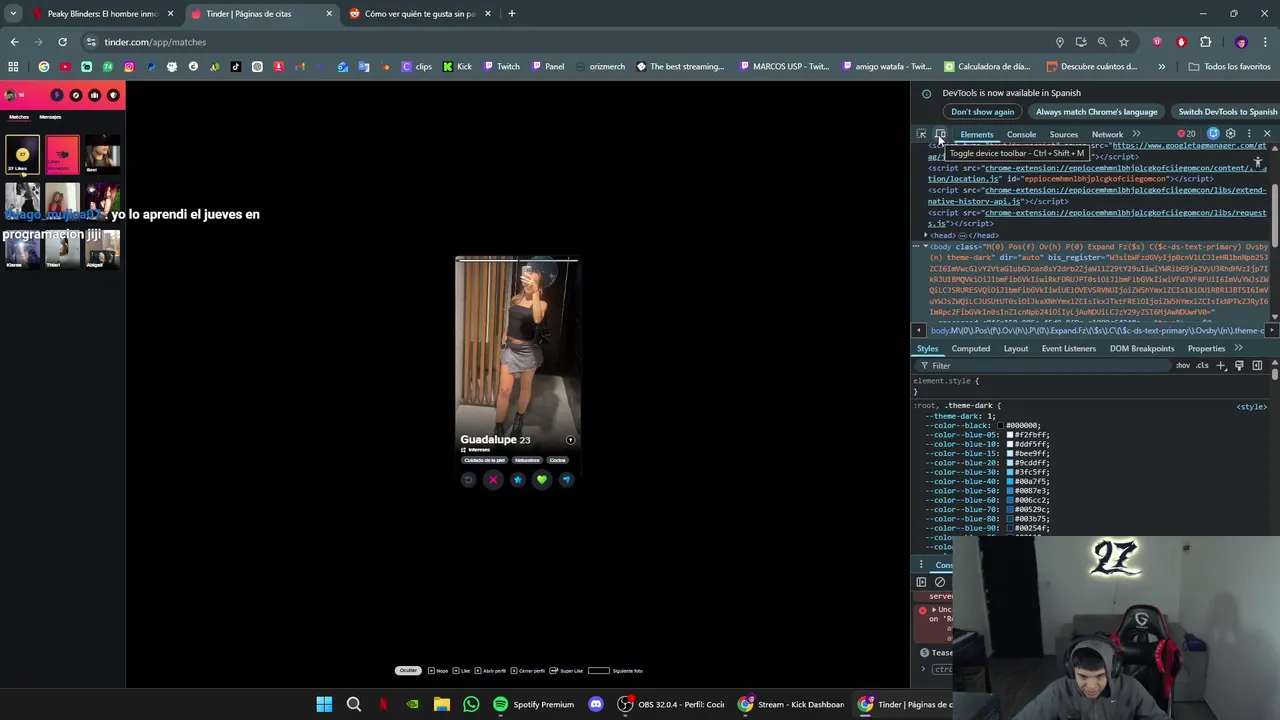Toggle the .cls classes panel
Image resolution: width=1280 pixels, height=720 pixels.
point(1202,366)
